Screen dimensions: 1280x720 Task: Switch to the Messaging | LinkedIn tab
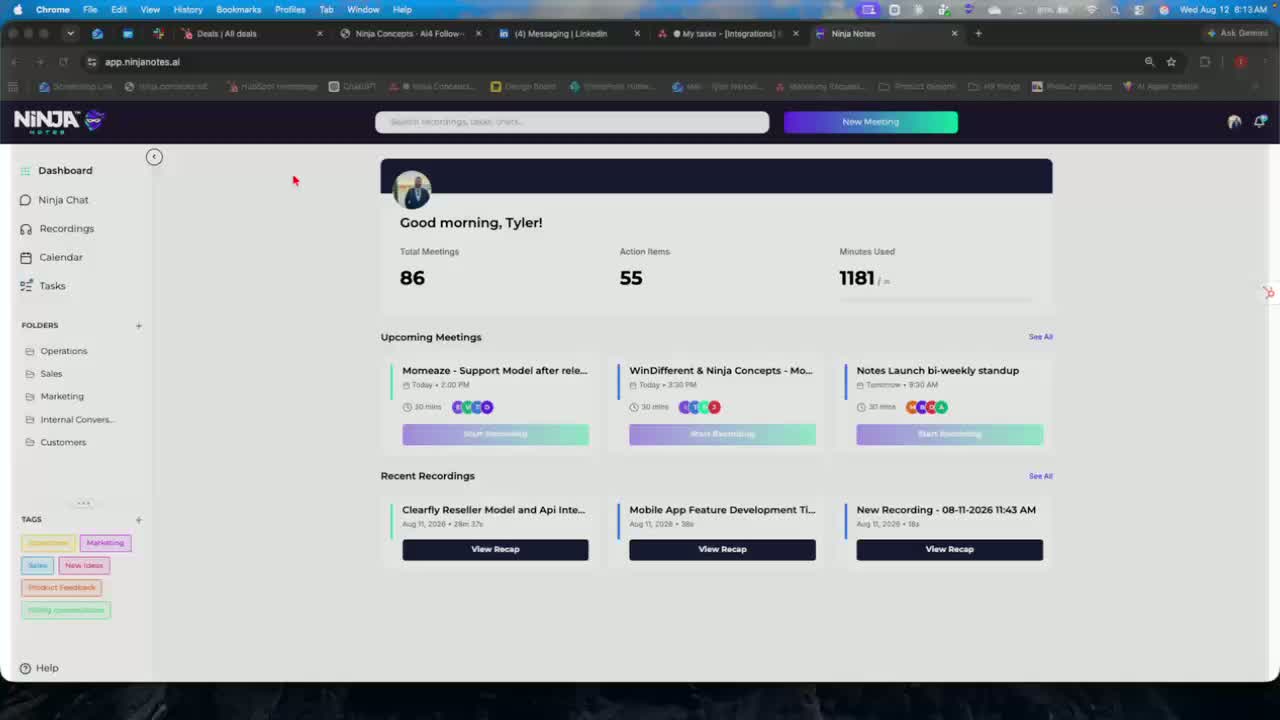[567, 34]
